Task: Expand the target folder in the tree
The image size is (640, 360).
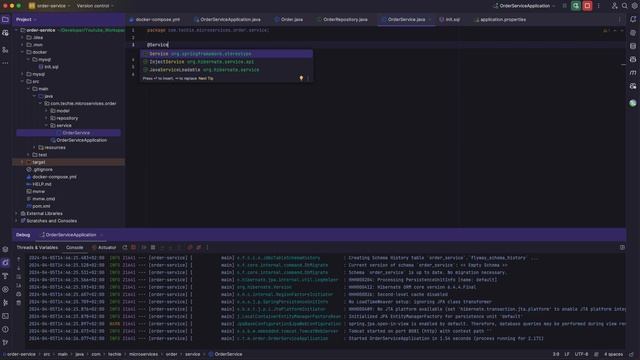Action: coord(22,162)
